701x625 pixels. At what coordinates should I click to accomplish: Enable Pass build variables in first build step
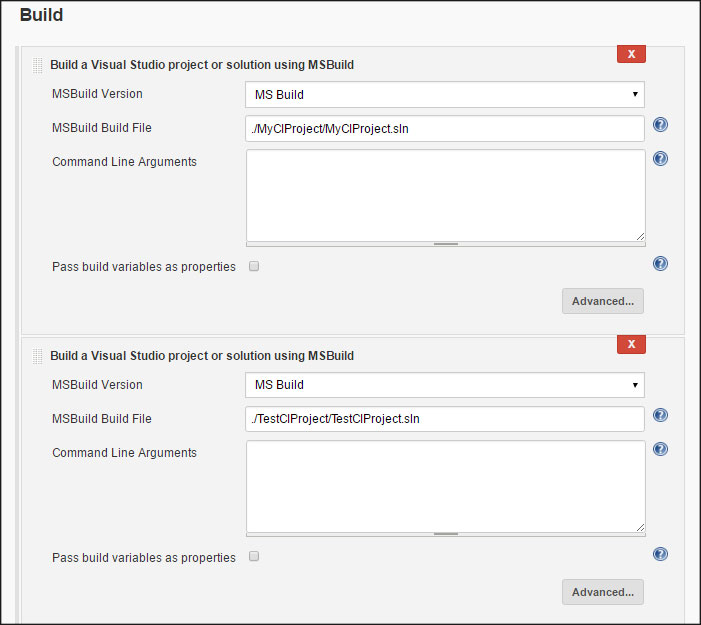click(x=254, y=266)
